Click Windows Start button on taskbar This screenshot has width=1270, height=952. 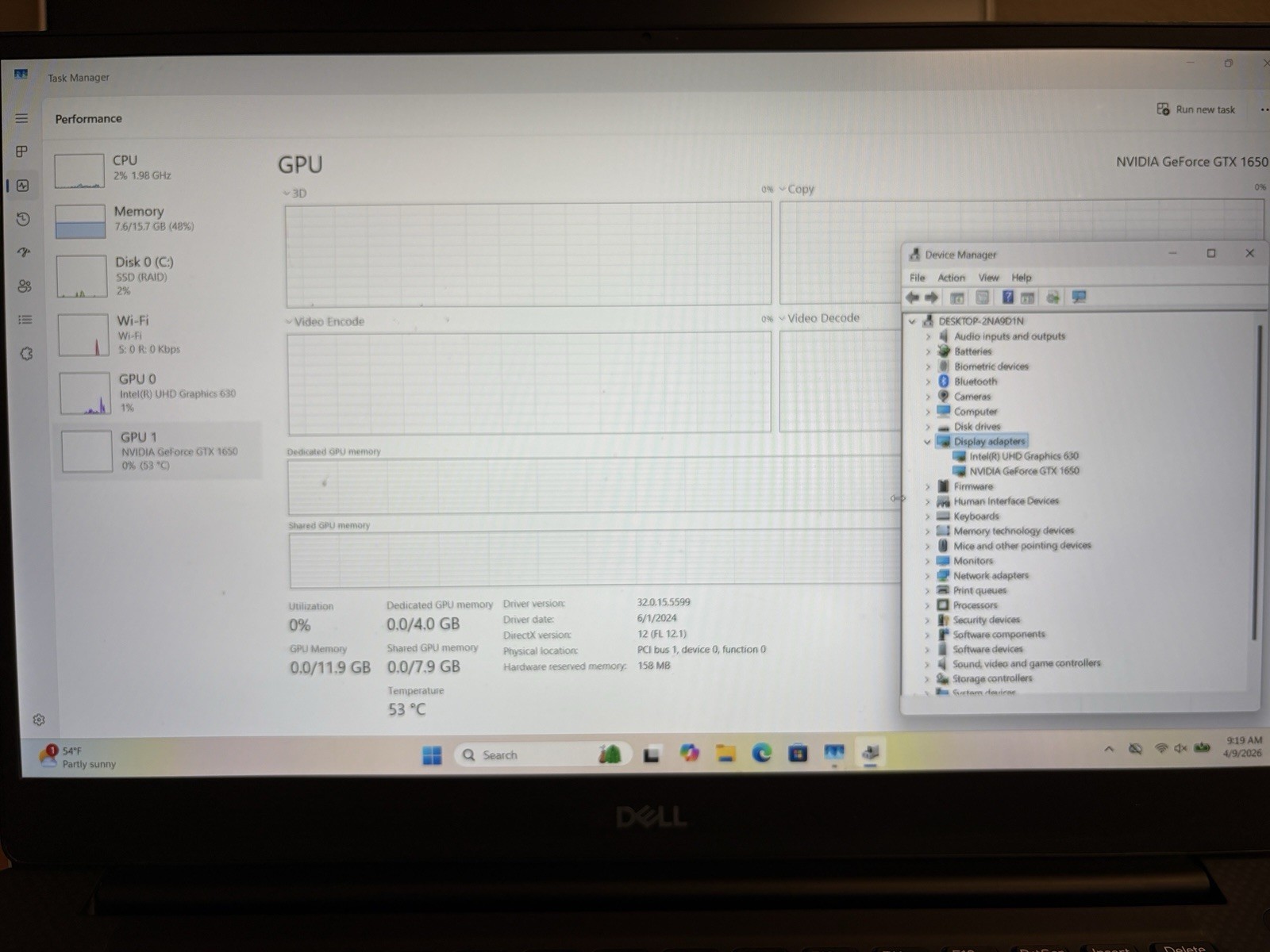click(x=432, y=755)
